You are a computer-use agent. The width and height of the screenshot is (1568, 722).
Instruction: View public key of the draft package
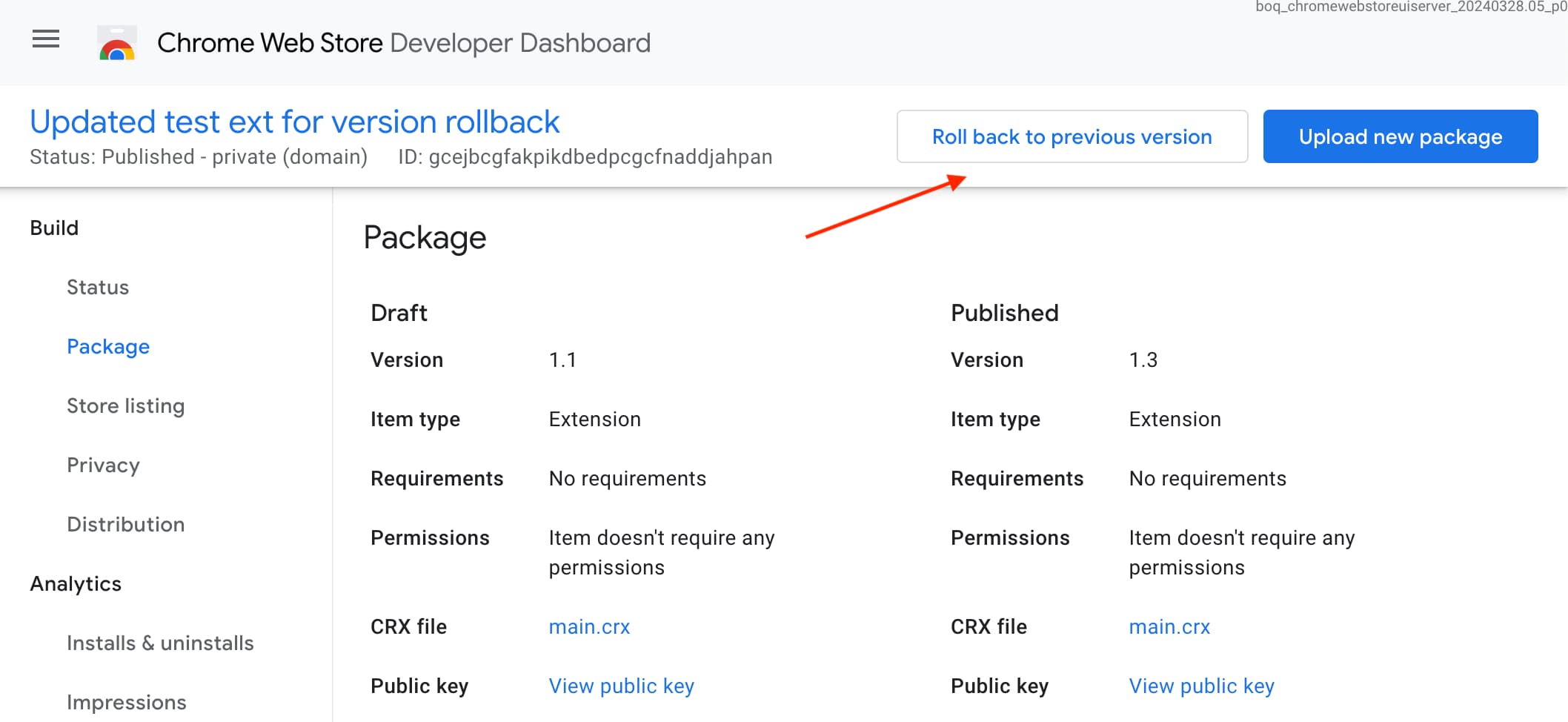(621, 686)
